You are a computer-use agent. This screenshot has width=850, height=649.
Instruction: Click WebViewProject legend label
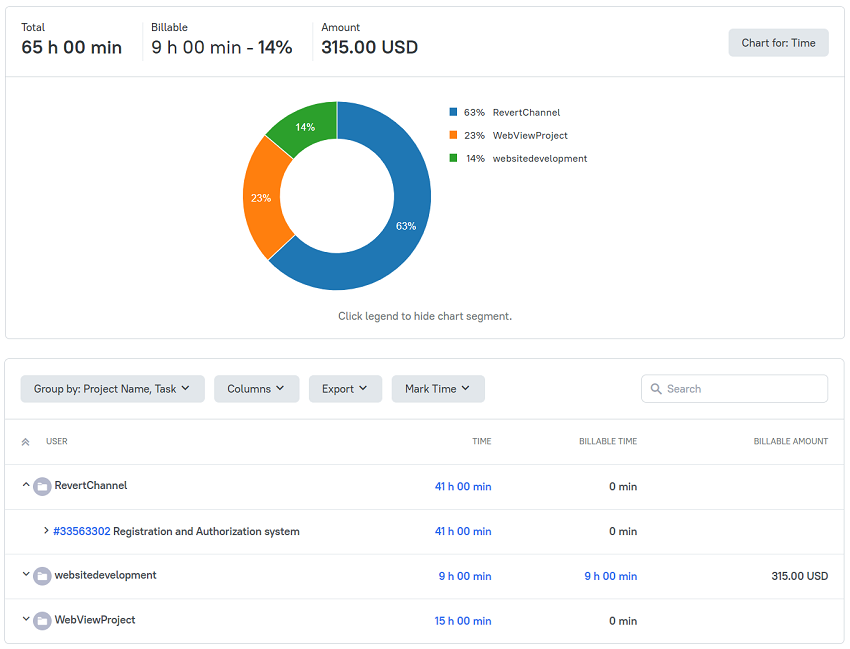(x=530, y=136)
